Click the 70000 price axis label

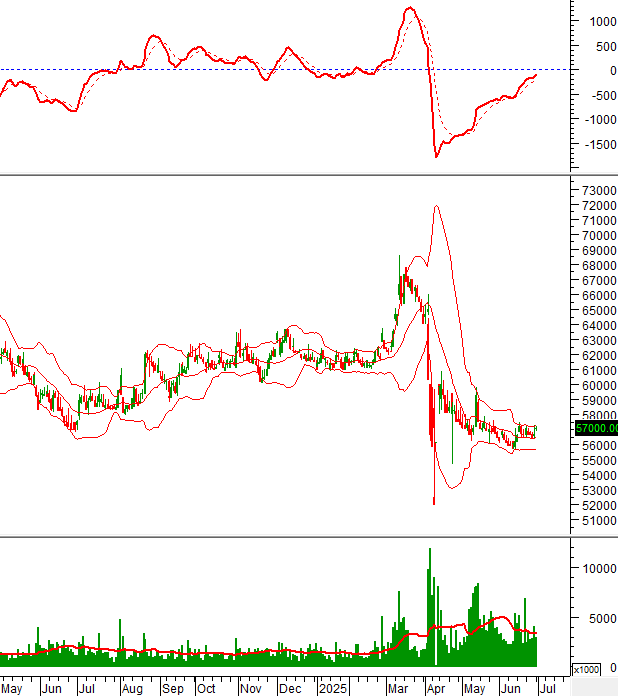pos(599,236)
